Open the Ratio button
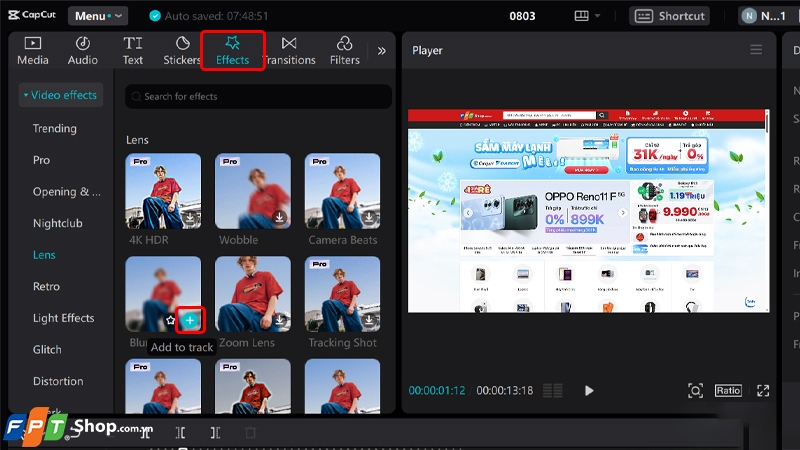 tap(728, 391)
